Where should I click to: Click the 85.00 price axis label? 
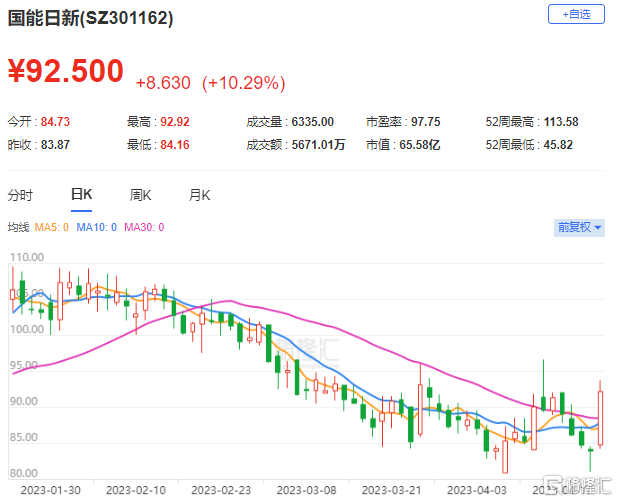coord(24,437)
